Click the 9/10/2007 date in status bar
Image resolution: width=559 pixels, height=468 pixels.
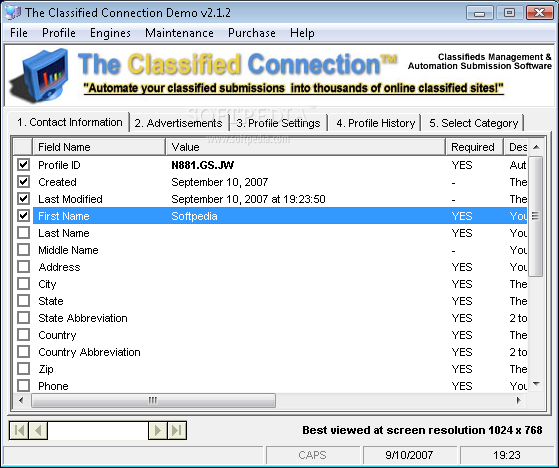click(x=409, y=455)
